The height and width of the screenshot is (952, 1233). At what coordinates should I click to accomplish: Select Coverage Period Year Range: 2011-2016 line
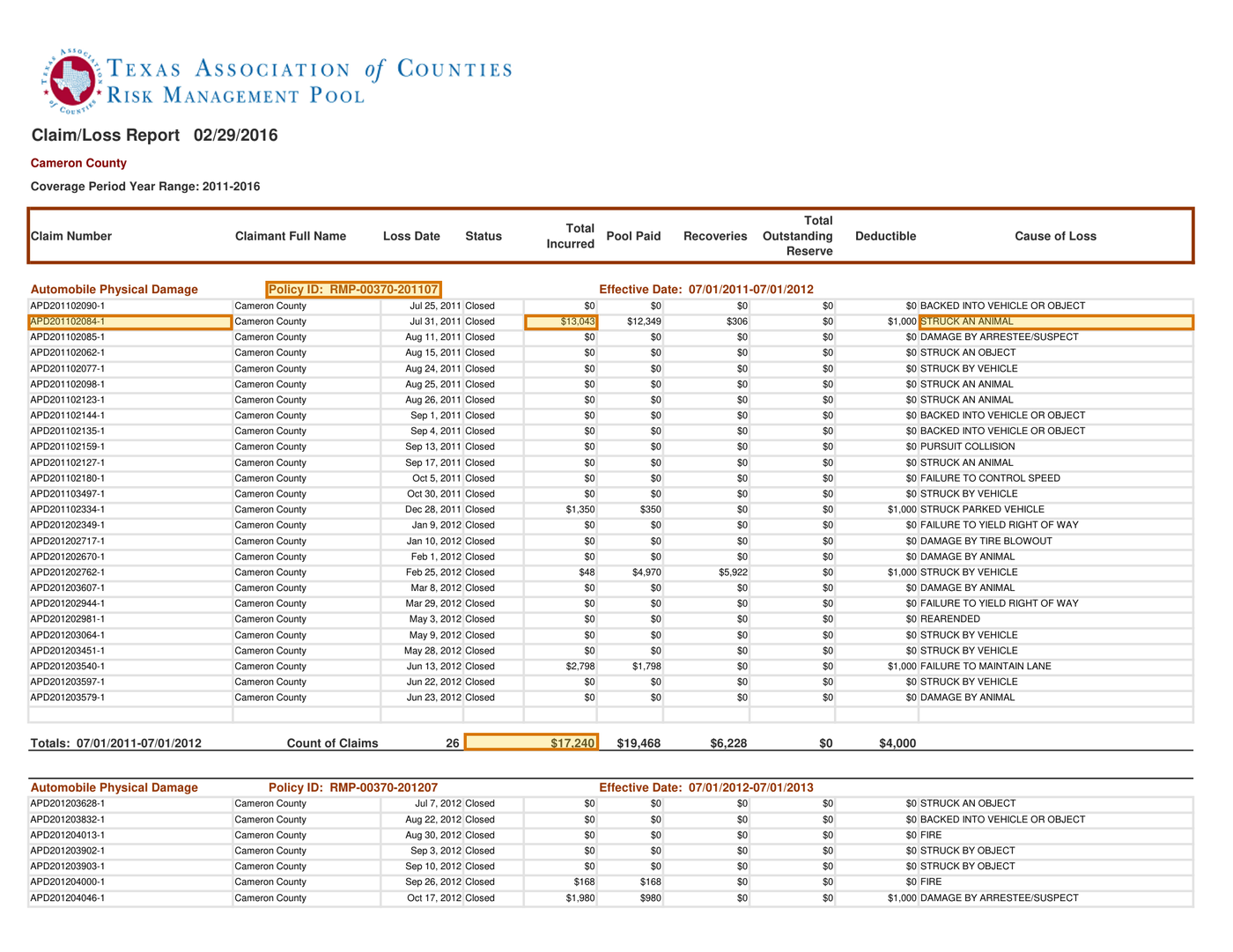coord(145,187)
